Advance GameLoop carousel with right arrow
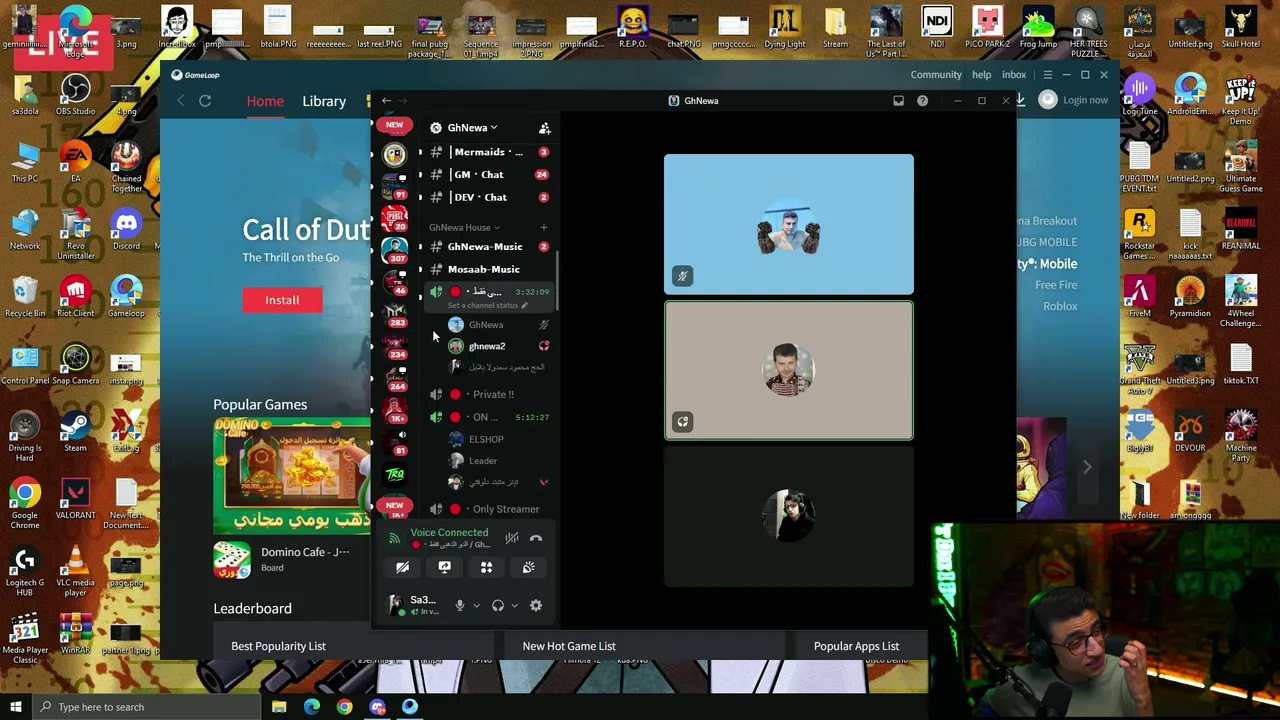This screenshot has height=720, width=1280. 1087,467
